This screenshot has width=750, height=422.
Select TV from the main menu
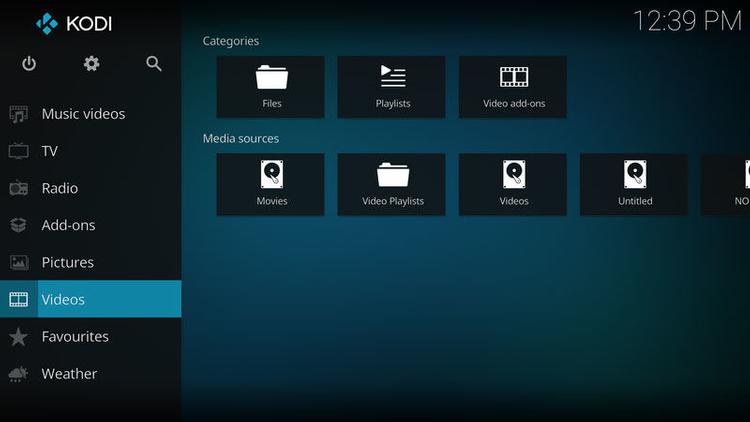click(x=50, y=151)
